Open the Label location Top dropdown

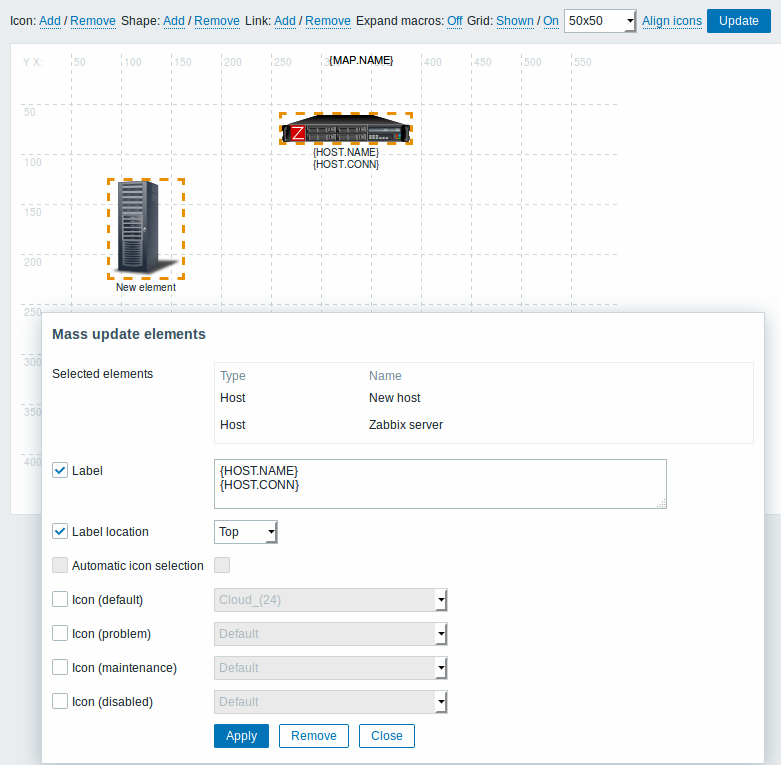(x=245, y=533)
